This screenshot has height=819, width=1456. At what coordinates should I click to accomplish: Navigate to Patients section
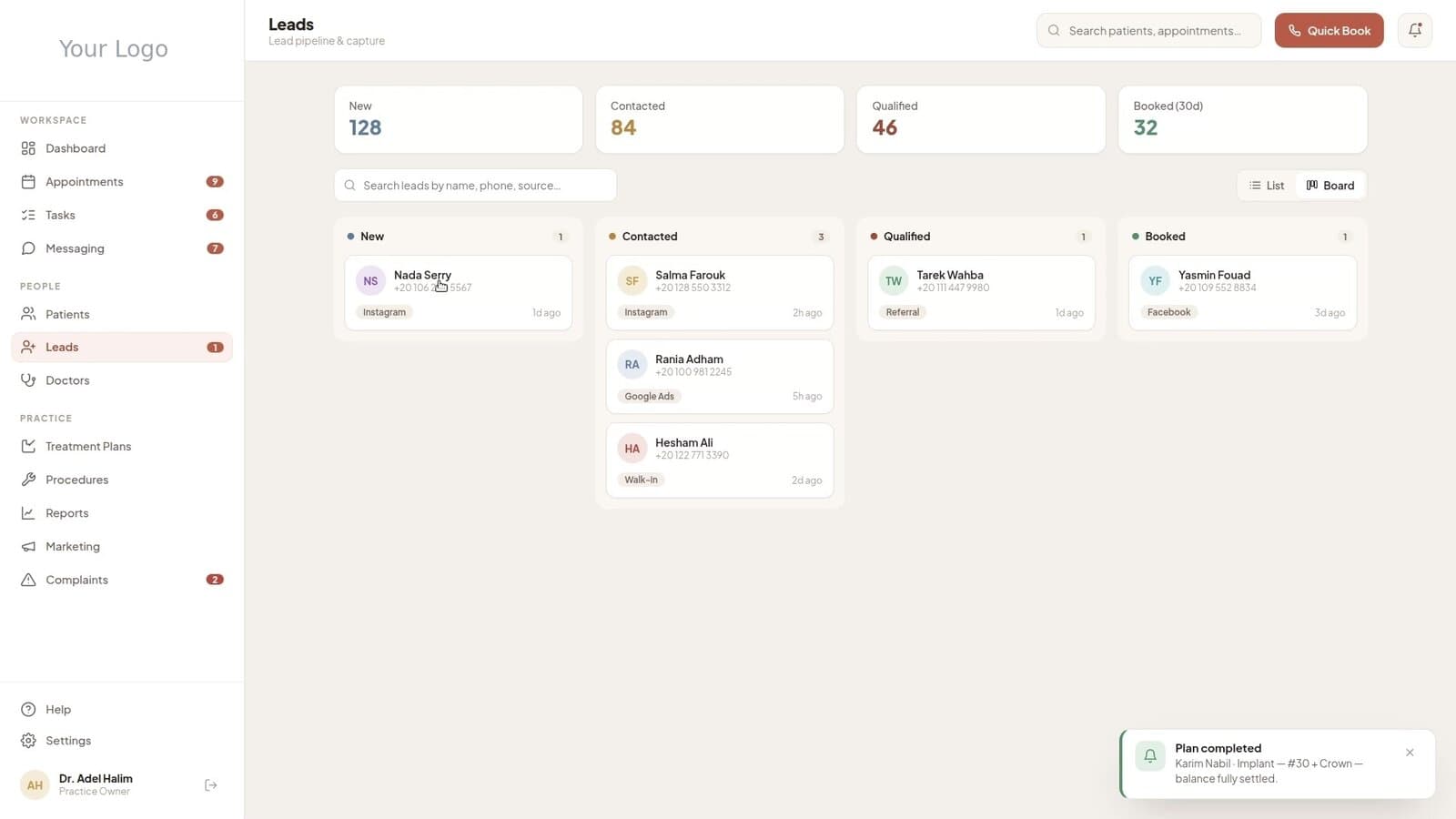(x=122, y=314)
